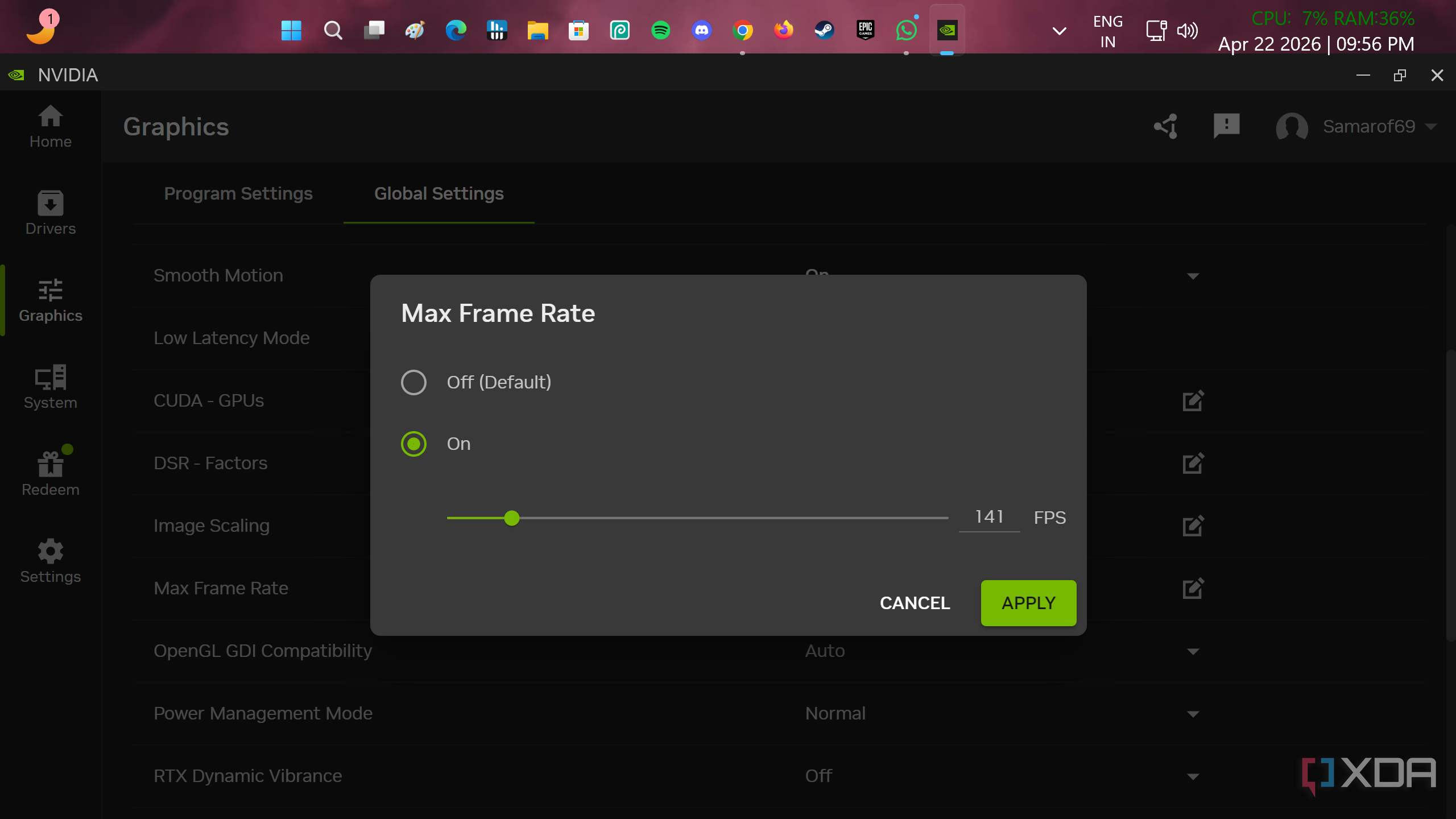This screenshot has height=819, width=1456.
Task: Click the Low Latency Mode row label
Action: pos(231,338)
